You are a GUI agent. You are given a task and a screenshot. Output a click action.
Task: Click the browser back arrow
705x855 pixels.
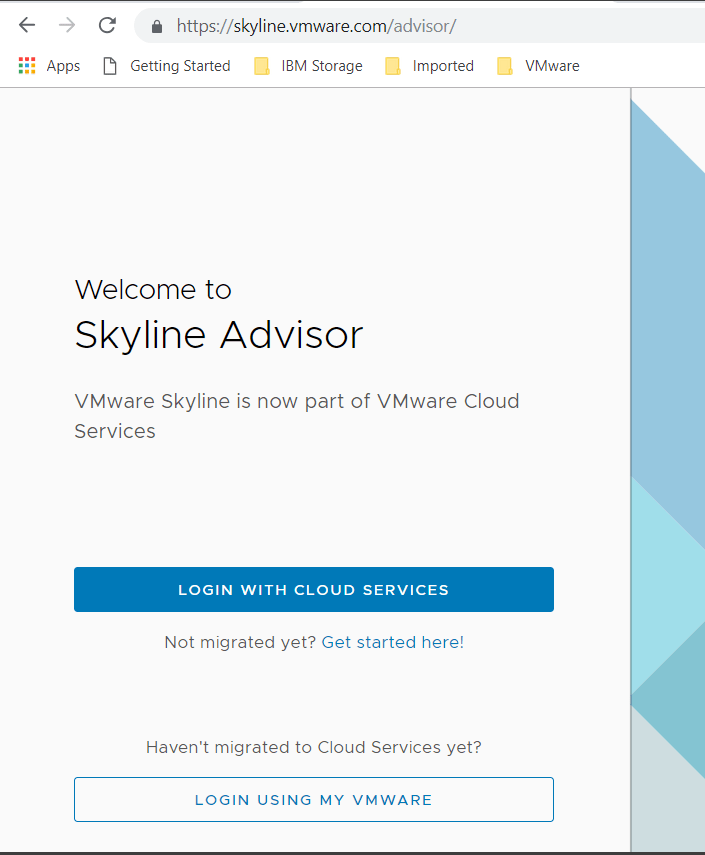click(27, 26)
